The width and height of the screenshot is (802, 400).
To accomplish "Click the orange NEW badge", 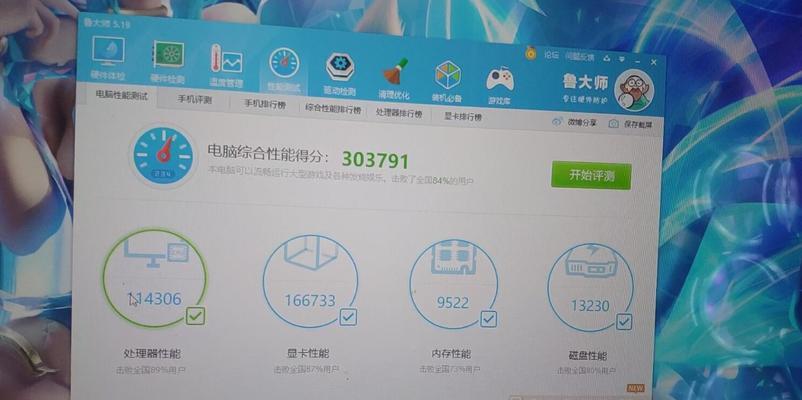I will (635, 388).
